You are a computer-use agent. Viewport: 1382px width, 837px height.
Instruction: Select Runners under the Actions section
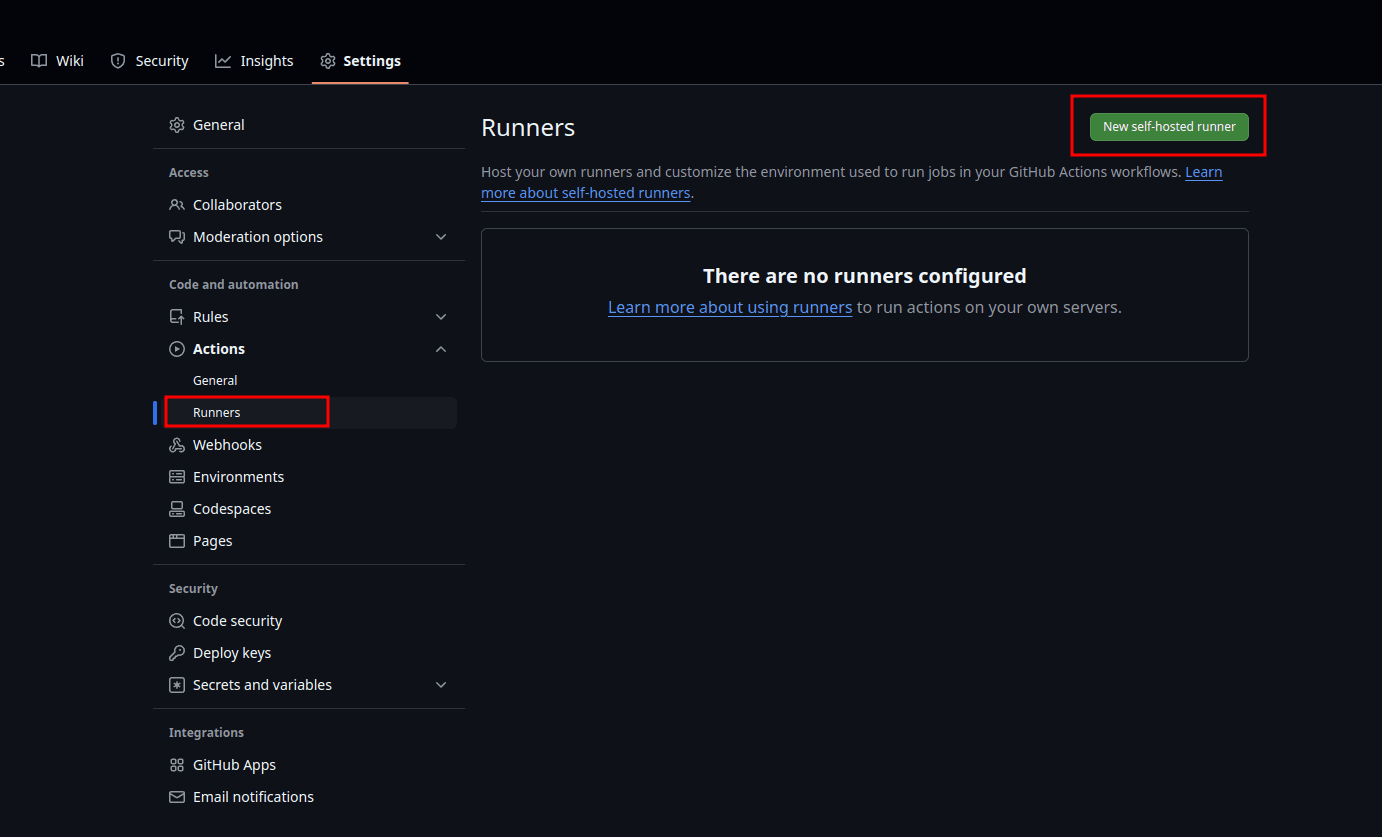tap(216, 412)
